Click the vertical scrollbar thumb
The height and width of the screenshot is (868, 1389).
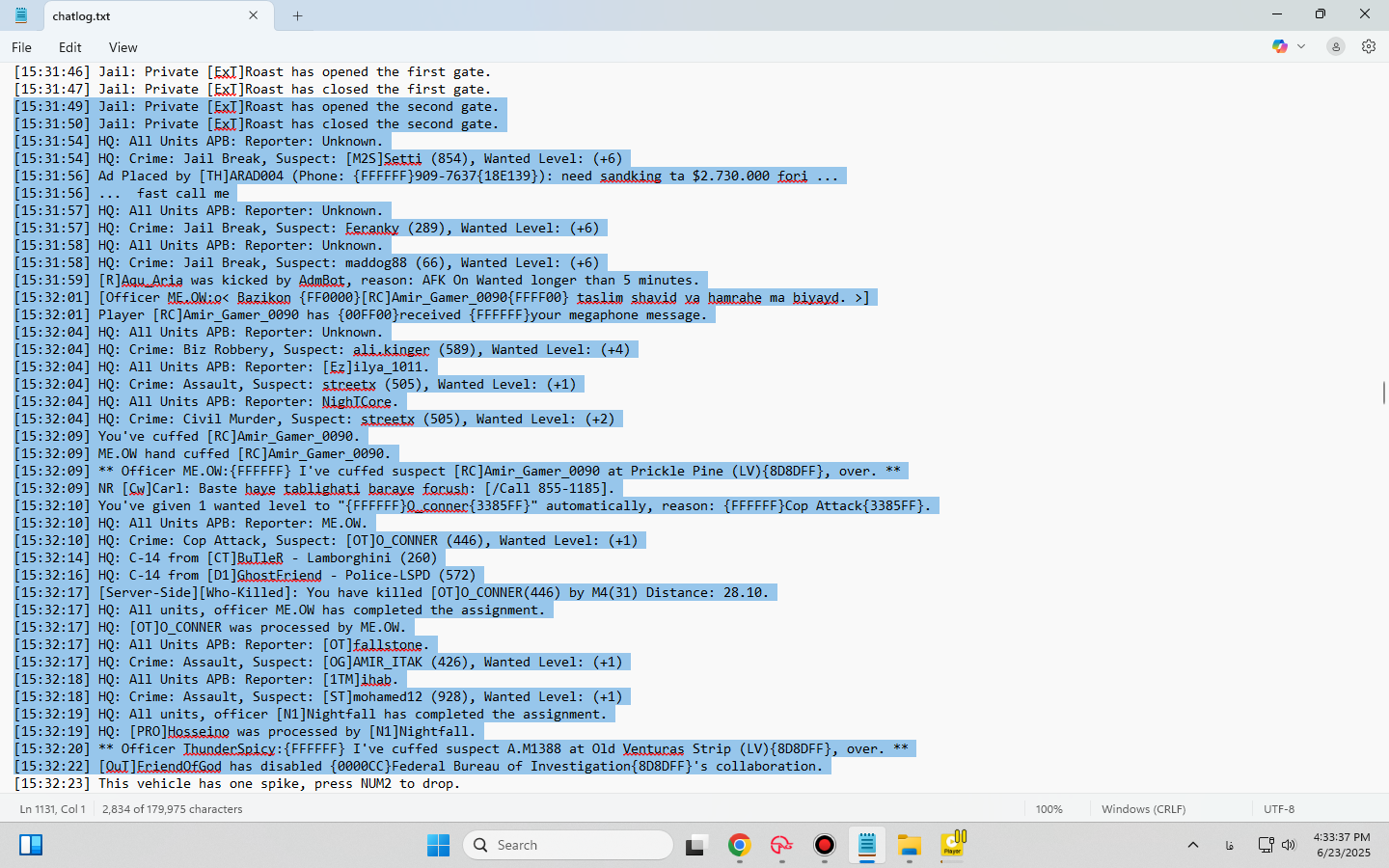click(x=1384, y=393)
